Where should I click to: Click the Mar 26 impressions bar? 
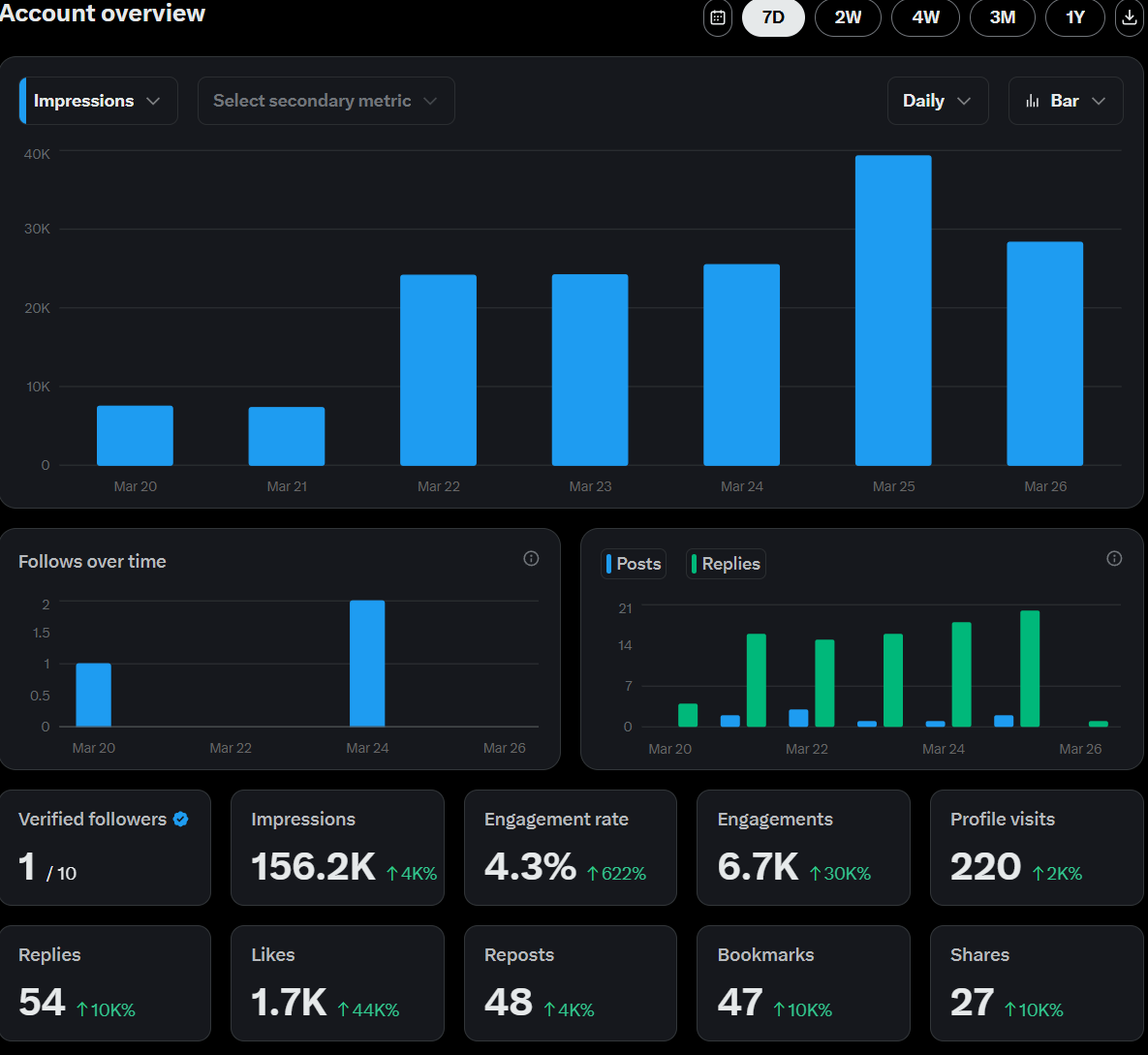(x=1044, y=354)
